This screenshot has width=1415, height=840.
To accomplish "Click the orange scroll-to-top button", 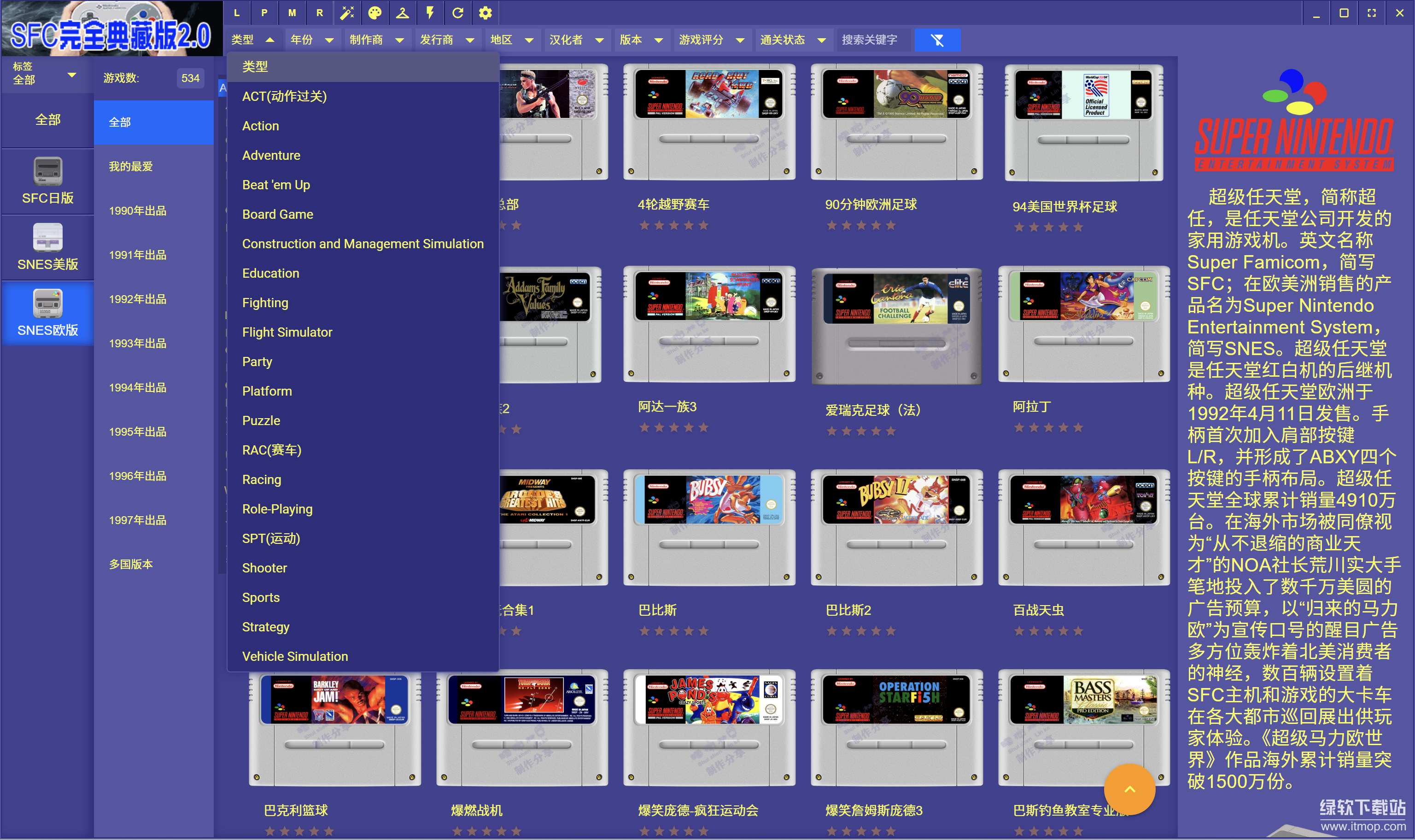I will [x=1129, y=789].
